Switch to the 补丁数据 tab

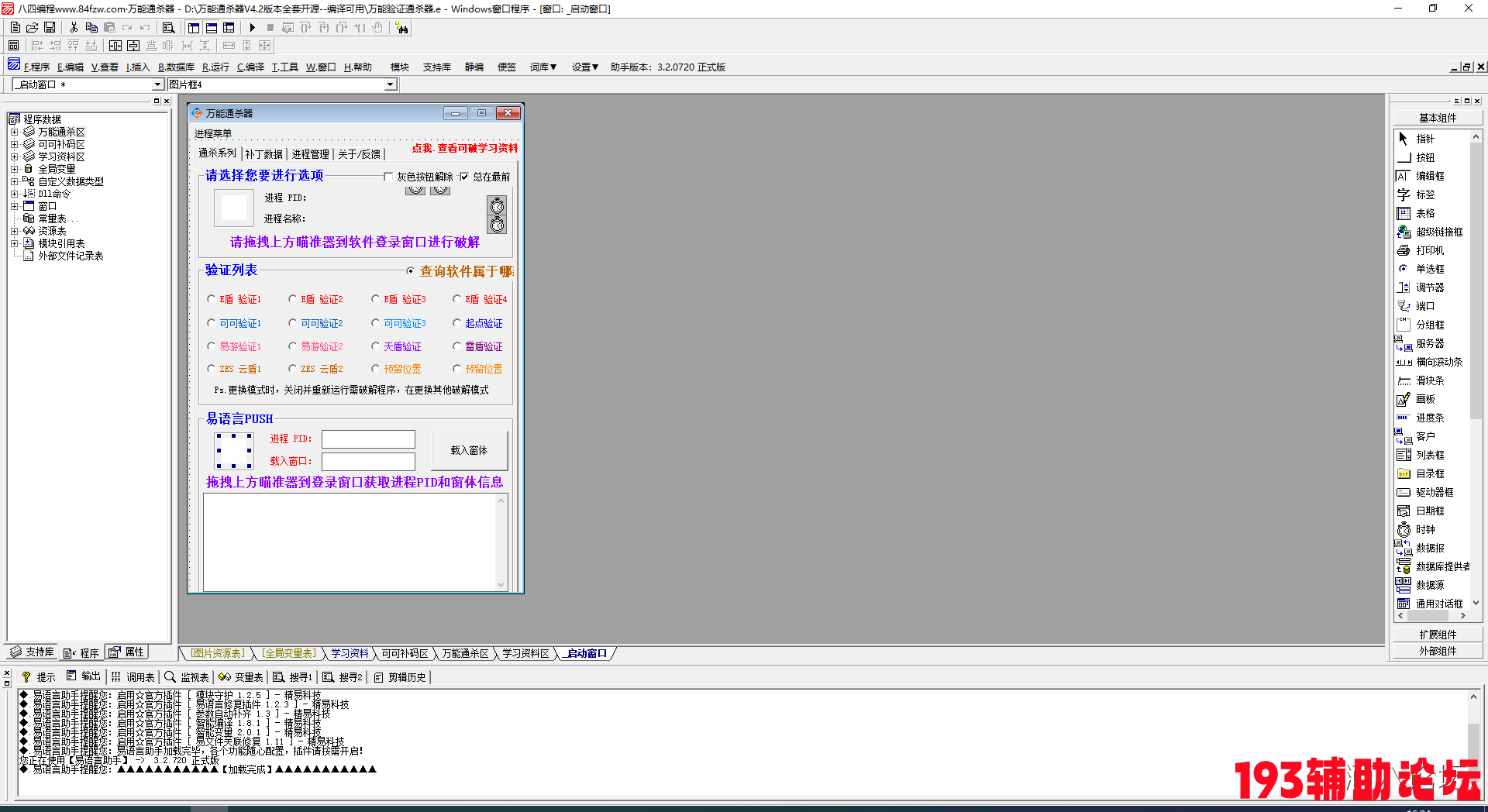point(264,154)
